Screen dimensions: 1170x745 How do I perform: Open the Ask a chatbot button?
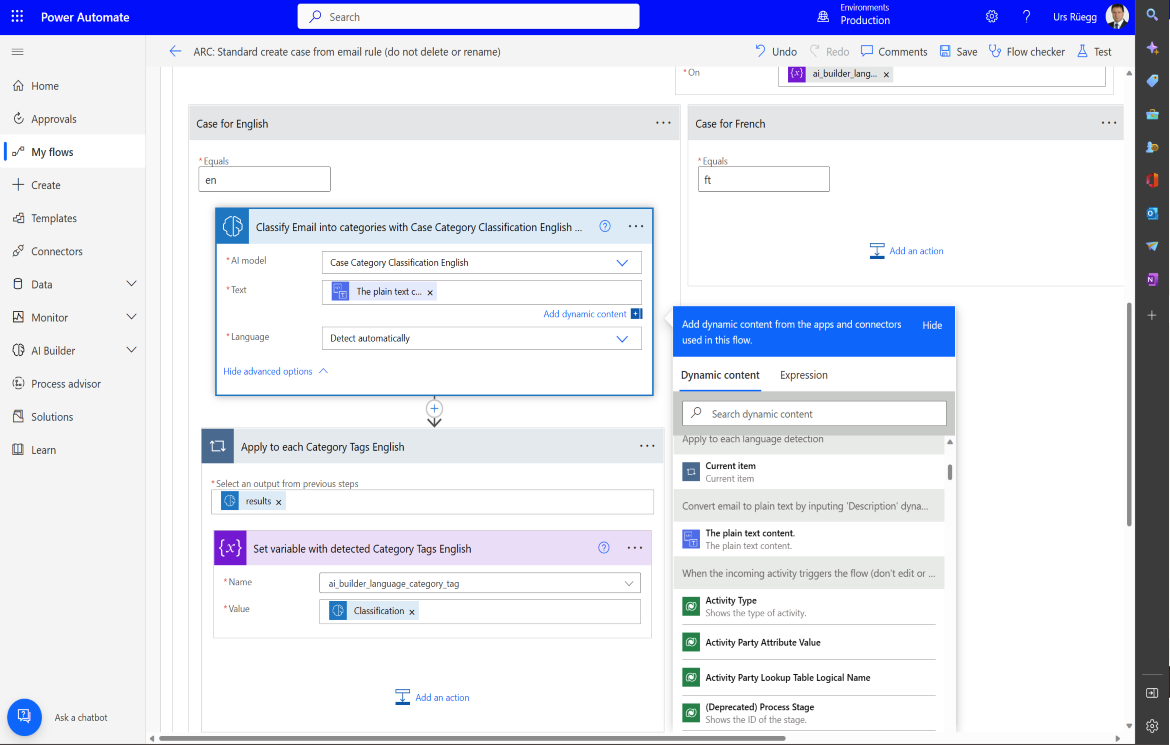[x=25, y=717]
